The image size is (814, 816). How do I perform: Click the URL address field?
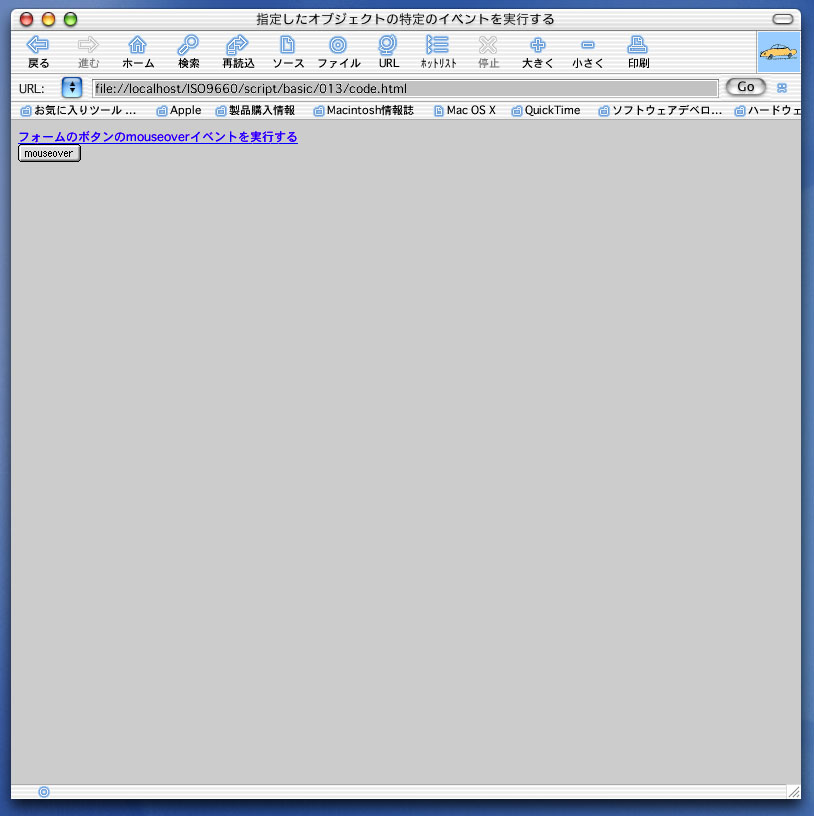[405, 88]
